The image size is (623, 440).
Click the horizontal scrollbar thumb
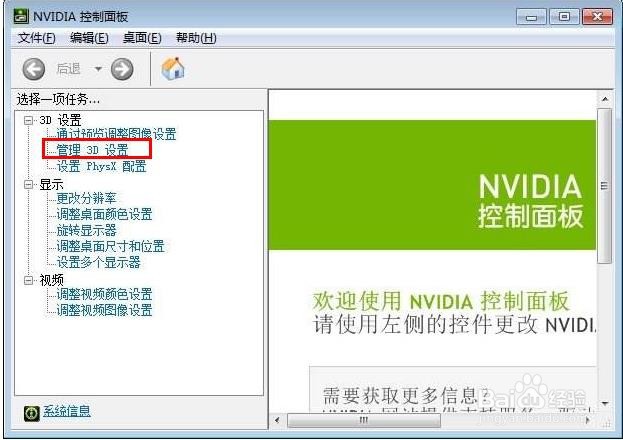point(364,420)
